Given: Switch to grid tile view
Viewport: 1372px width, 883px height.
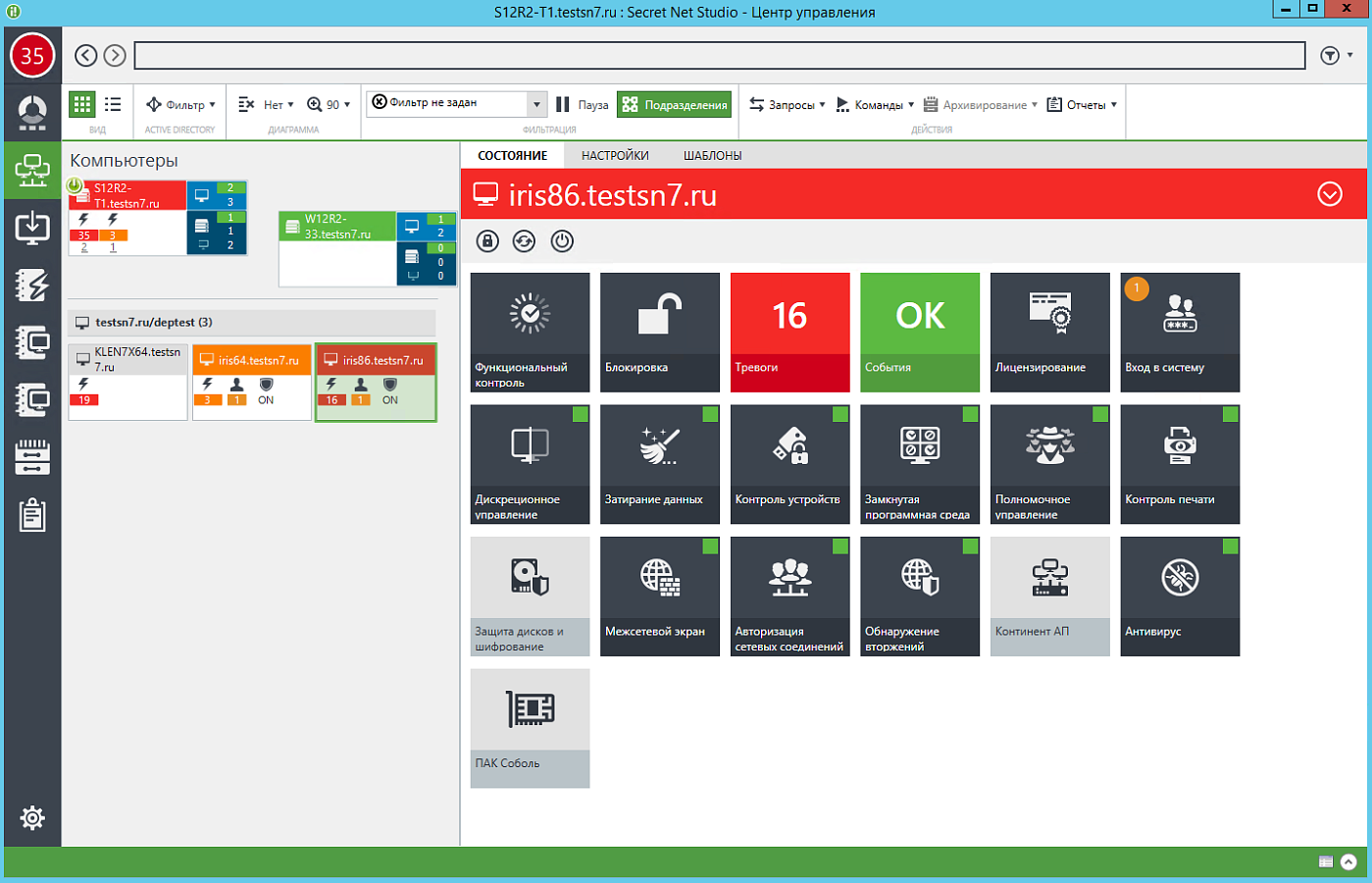Looking at the screenshot, I should pyautogui.click(x=82, y=104).
